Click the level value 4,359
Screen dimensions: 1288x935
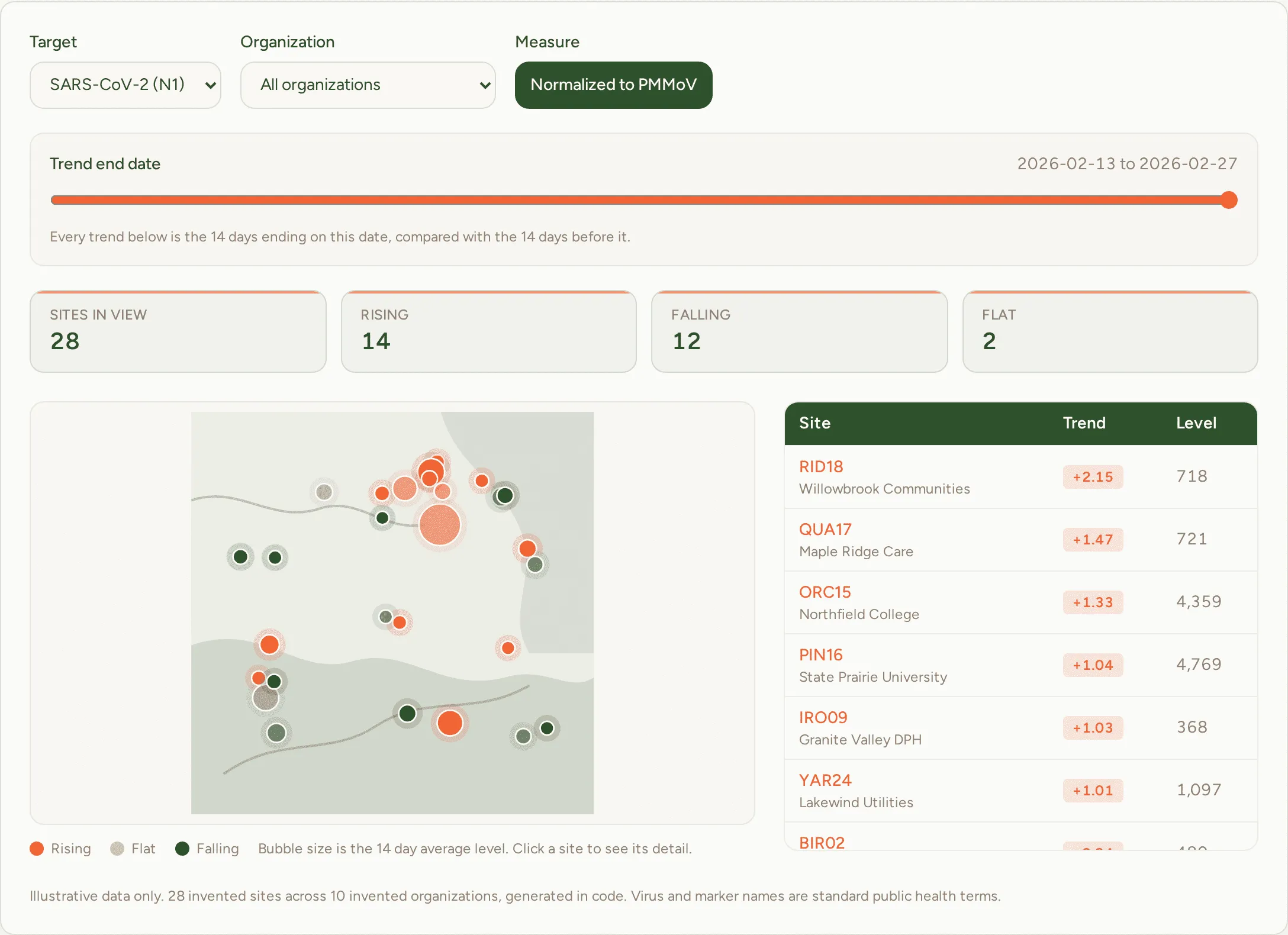[x=1199, y=602]
